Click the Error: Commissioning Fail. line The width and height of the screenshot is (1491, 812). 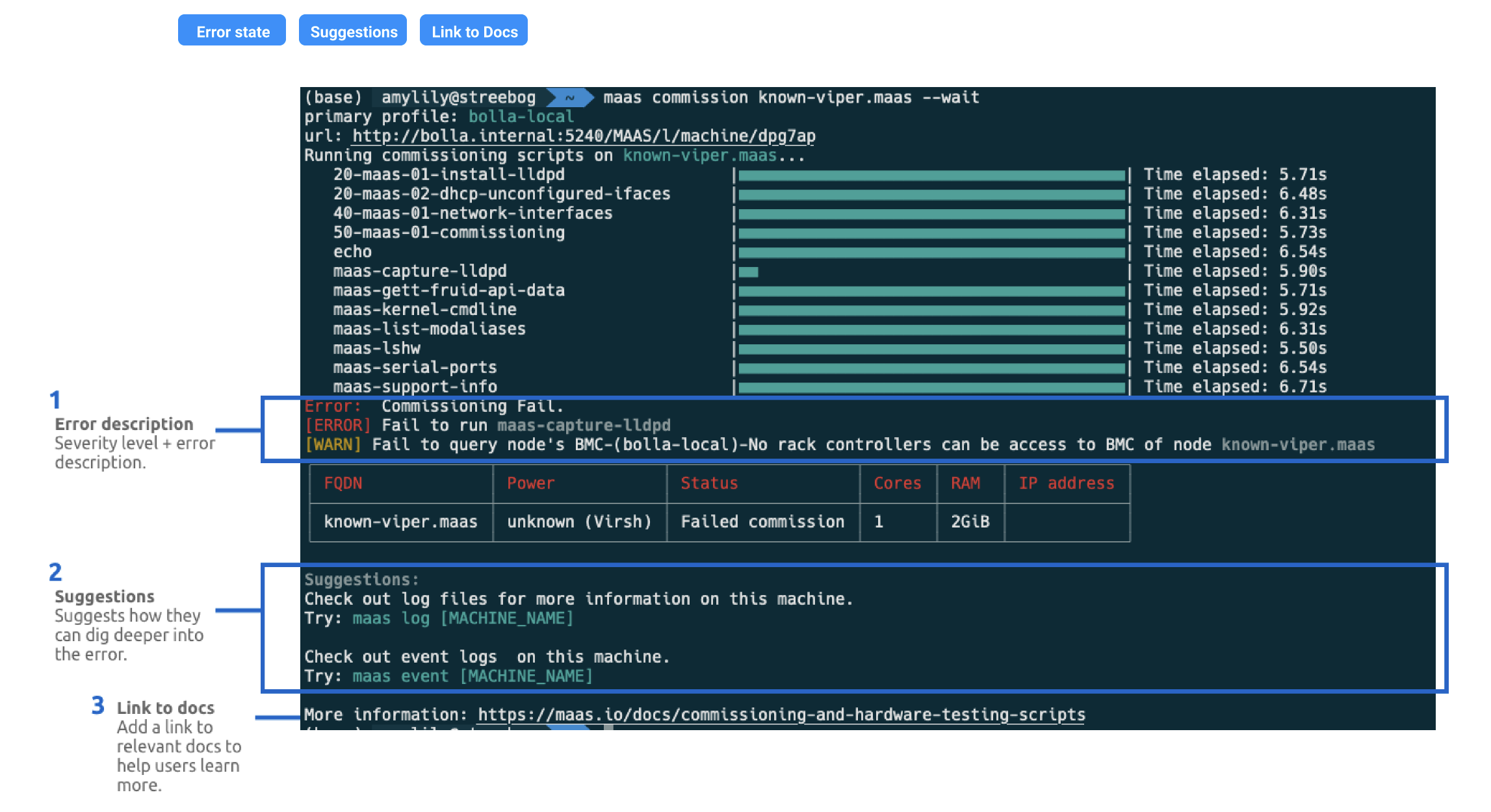pos(434,407)
